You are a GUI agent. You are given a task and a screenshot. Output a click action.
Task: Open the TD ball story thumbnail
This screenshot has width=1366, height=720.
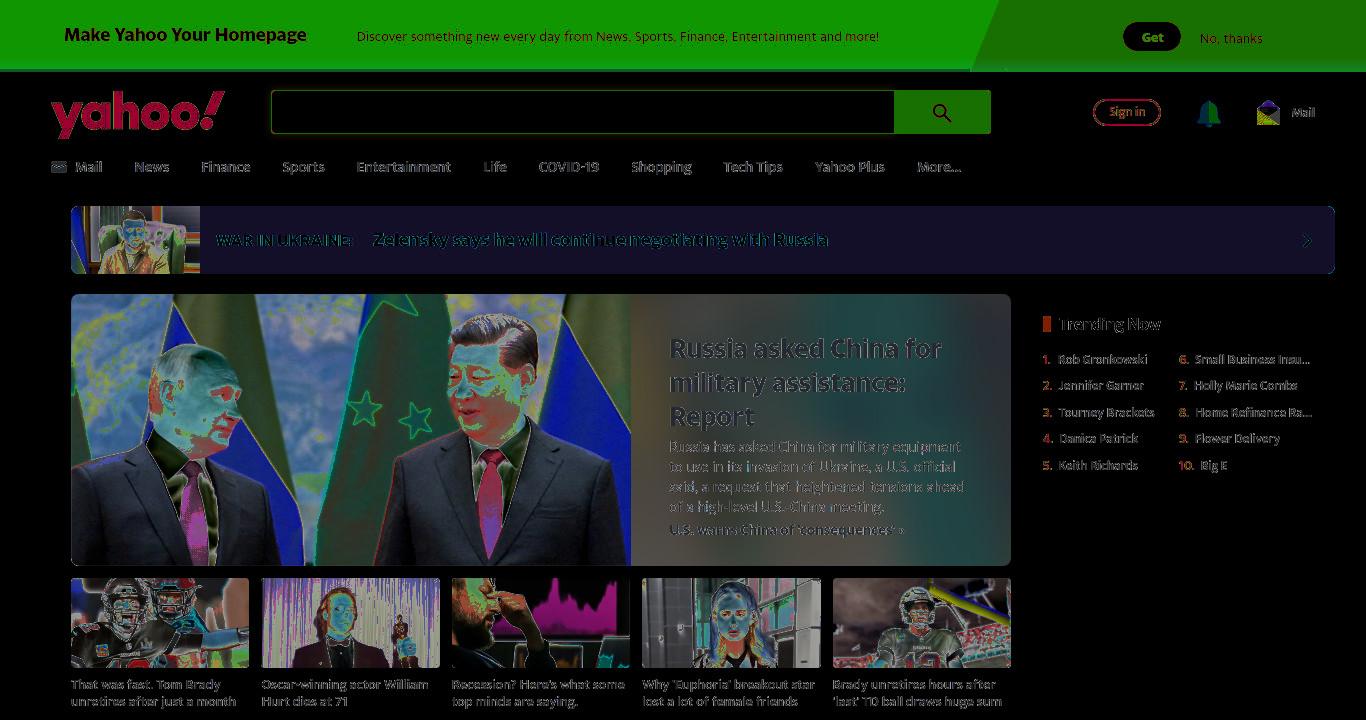point(922,623)
